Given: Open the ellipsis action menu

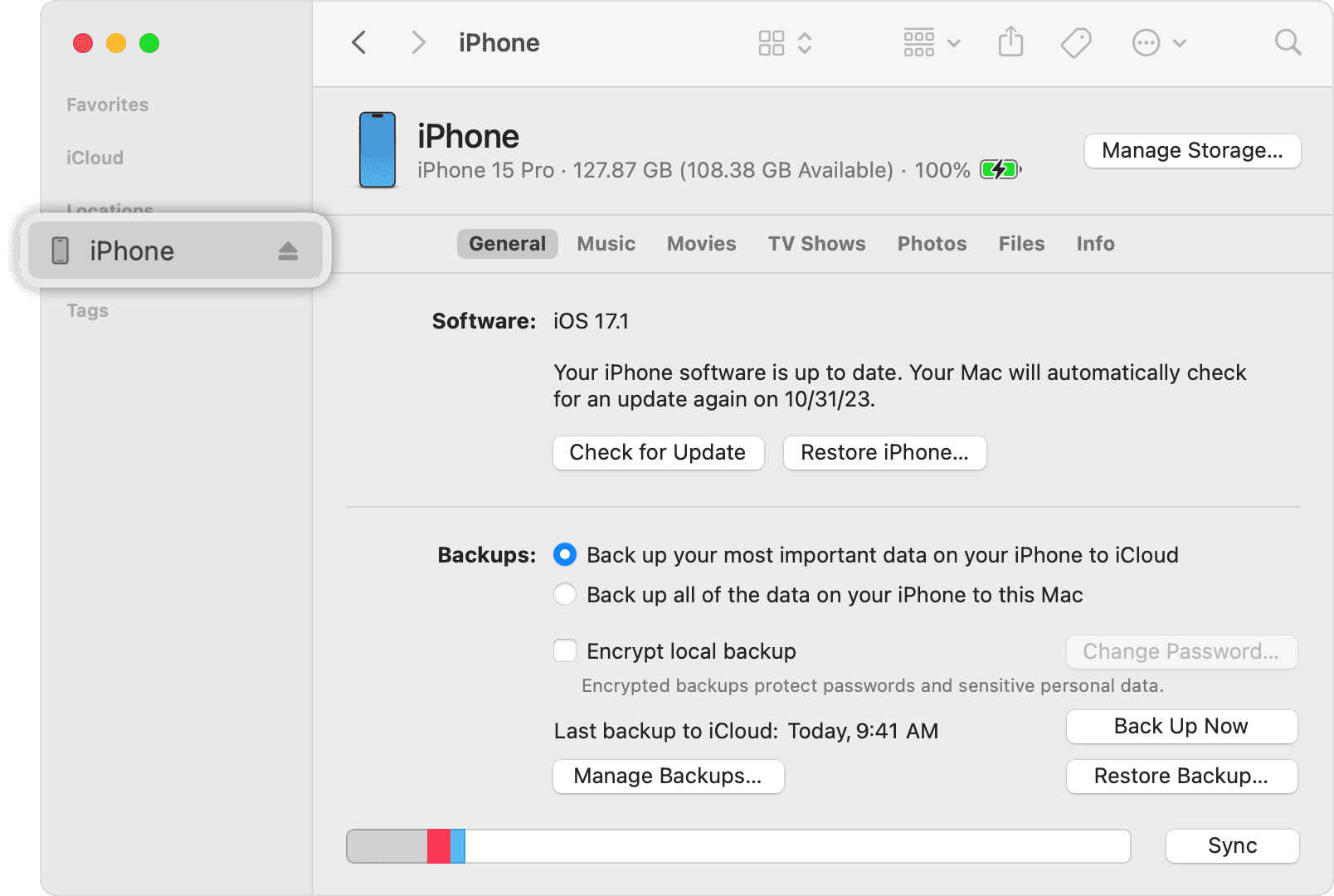Looking at the screenshot, I should click(x=1146, y=42).
